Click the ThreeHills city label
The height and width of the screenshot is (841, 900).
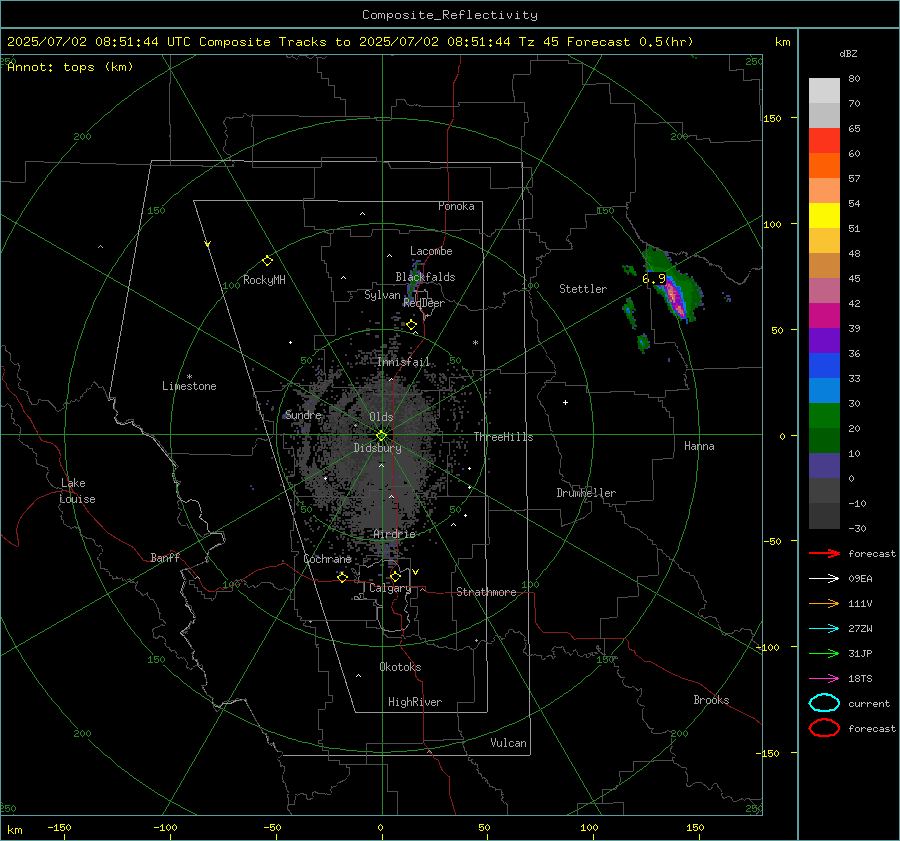point(503,437)
